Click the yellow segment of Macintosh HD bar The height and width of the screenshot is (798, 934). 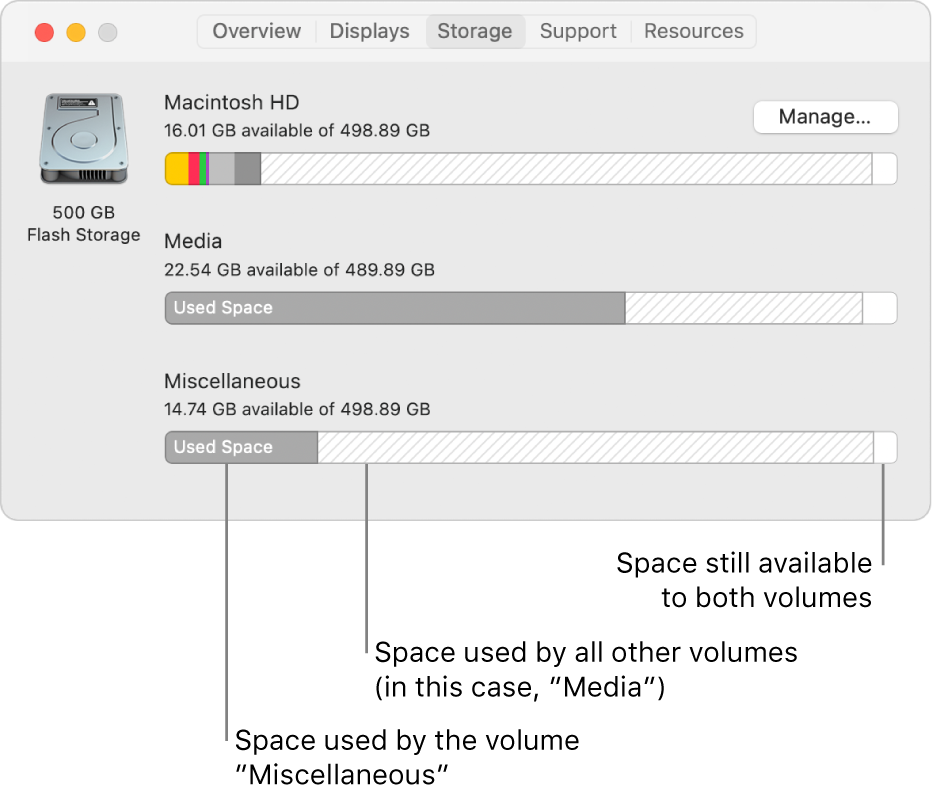click(177, 169)
